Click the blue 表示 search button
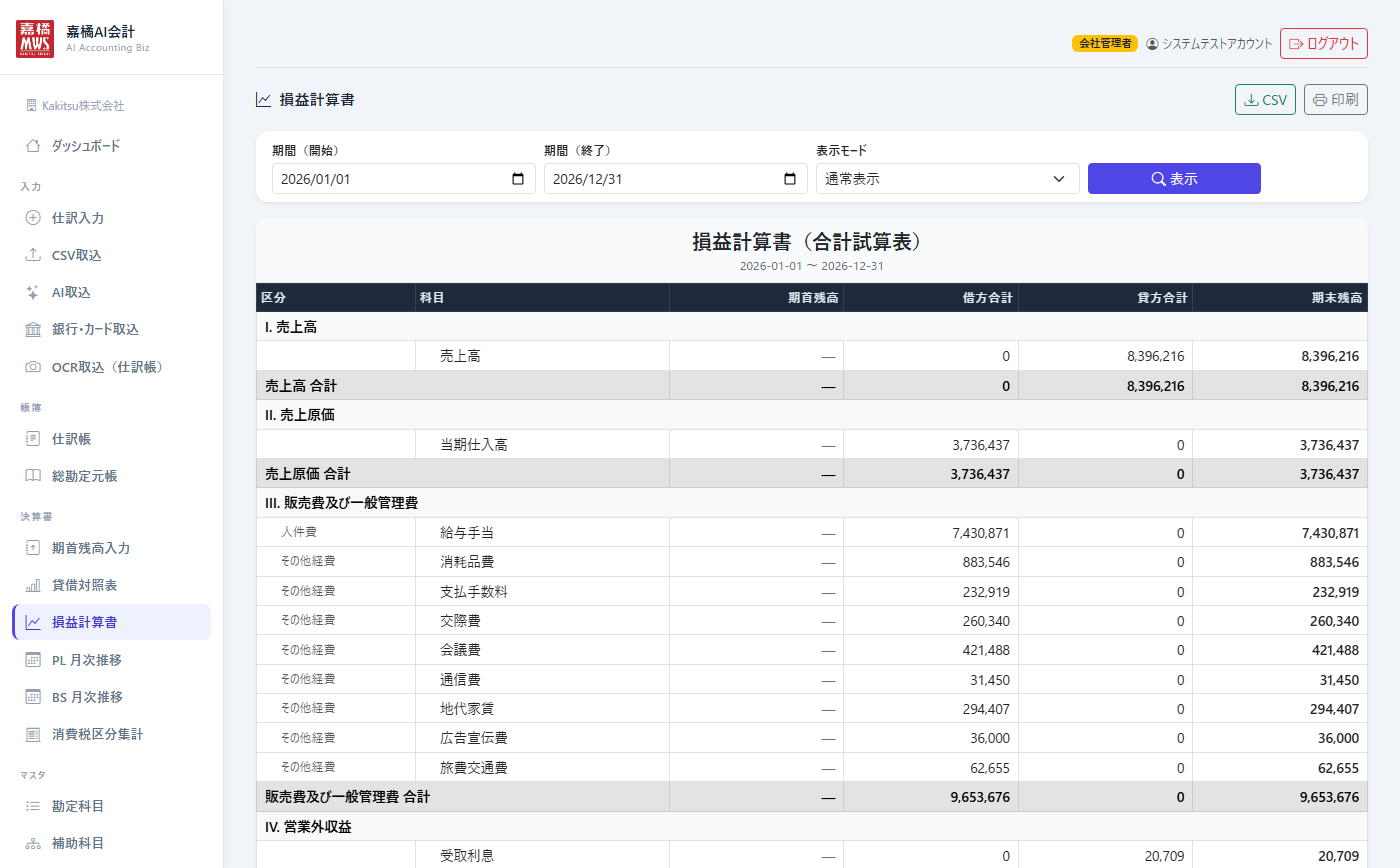 pyautogui.click(x=1174, y=179)
